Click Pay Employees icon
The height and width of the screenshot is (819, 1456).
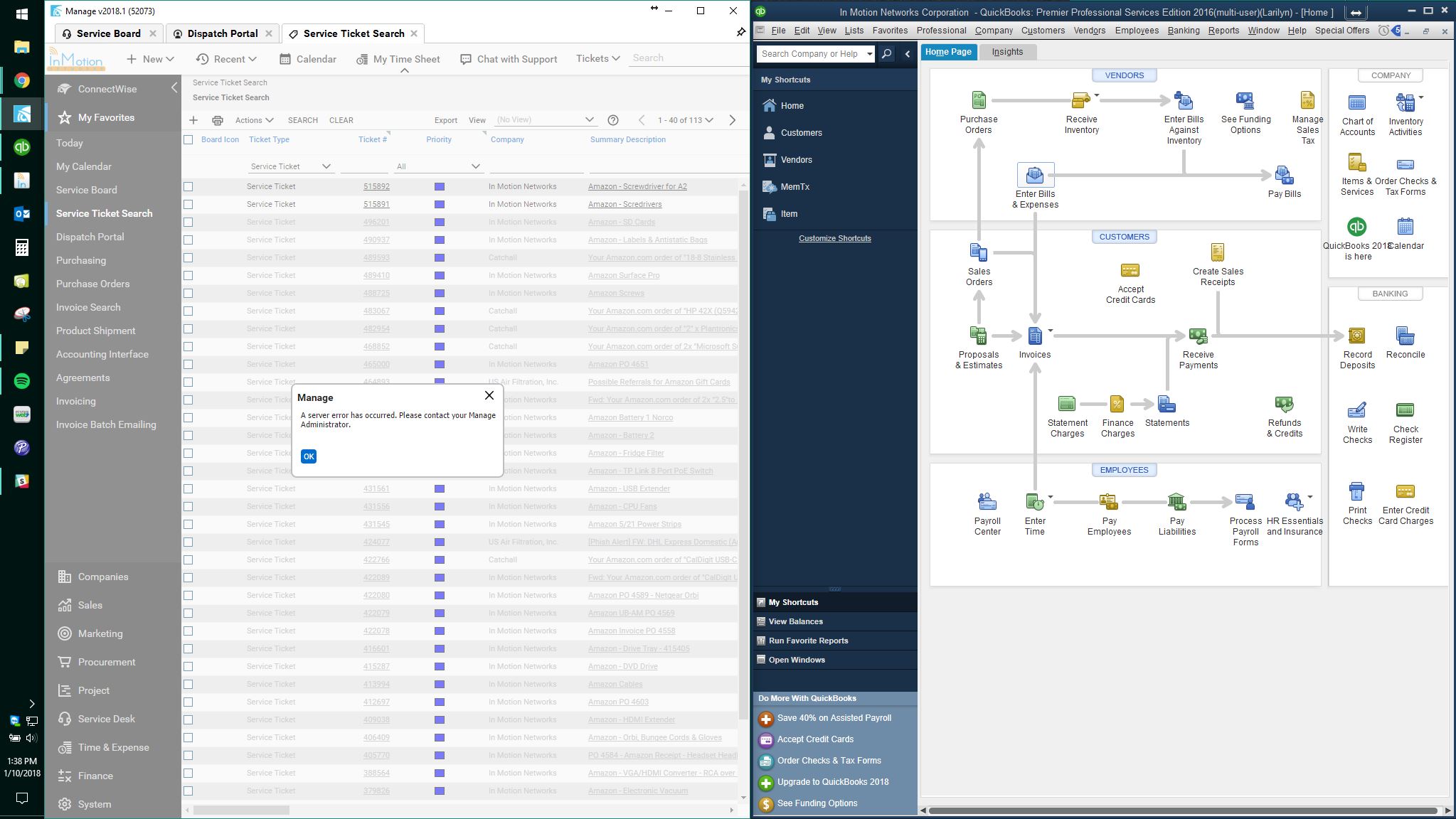pos(1109,502)
